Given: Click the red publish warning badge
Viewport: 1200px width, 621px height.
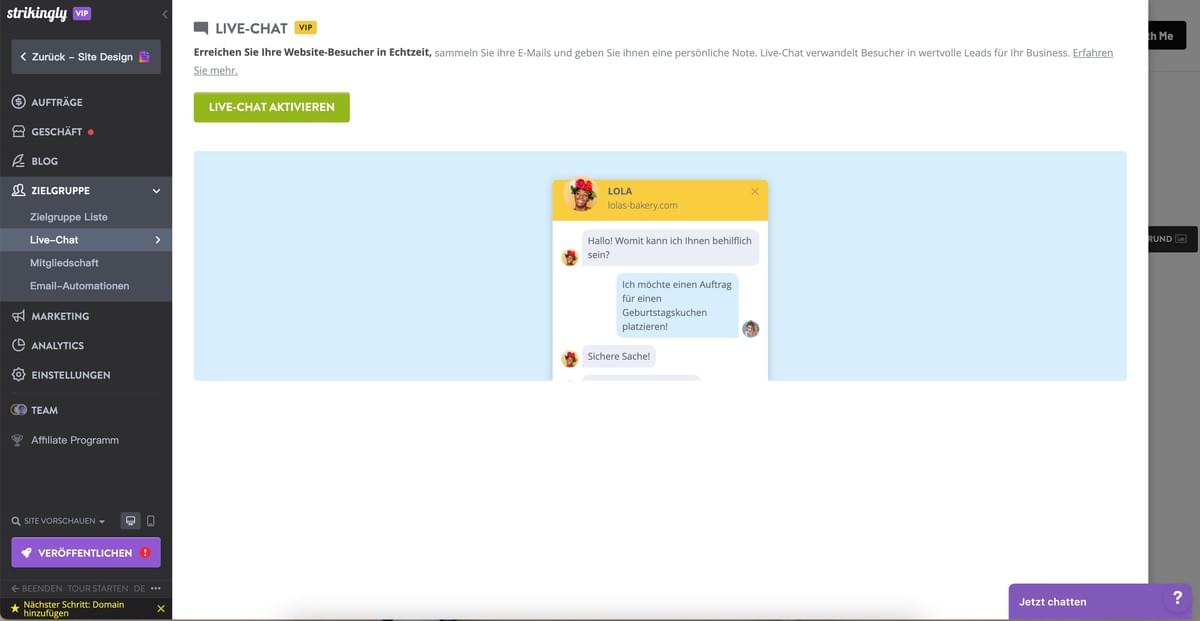Looking at the screenshot, I should click(146, 552).
